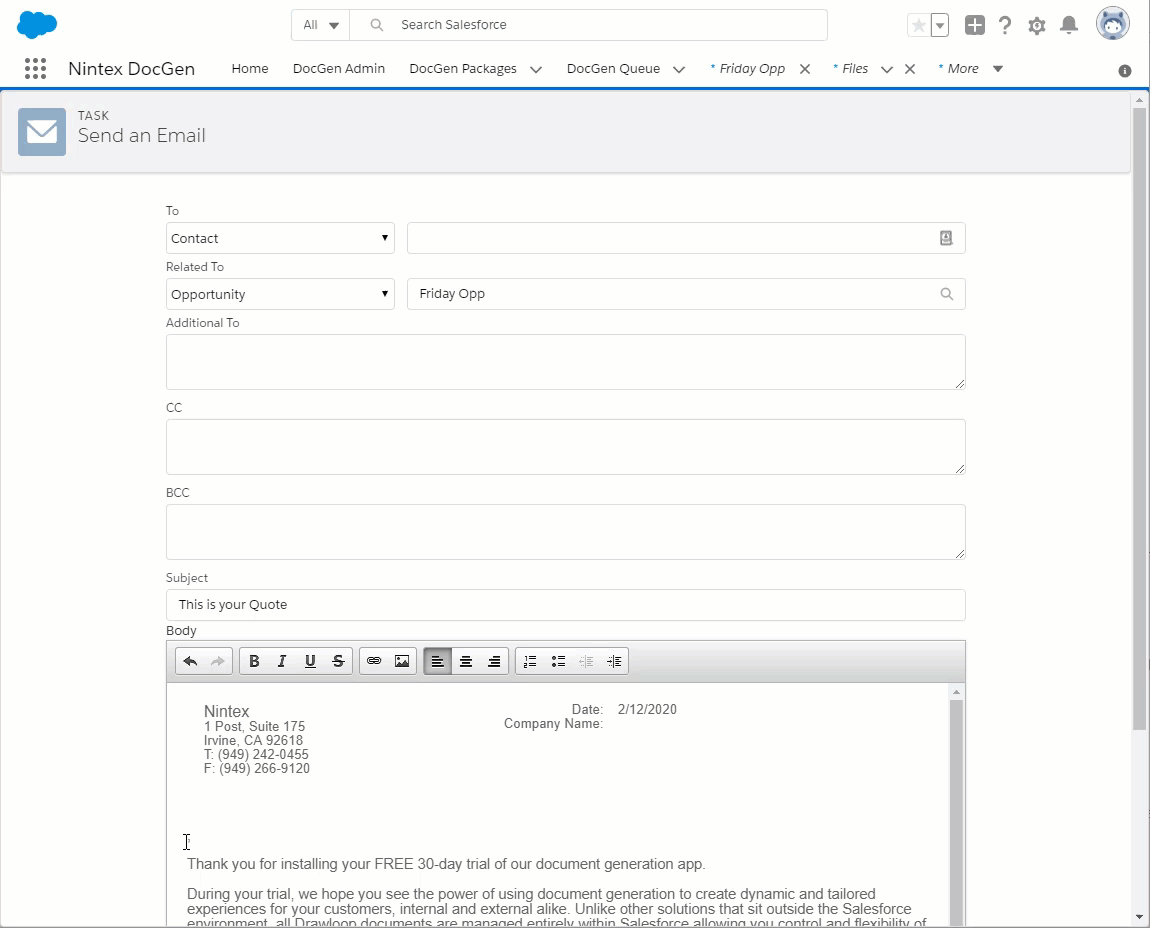Switch to the DocGen Admin tab

click(339, 68)
